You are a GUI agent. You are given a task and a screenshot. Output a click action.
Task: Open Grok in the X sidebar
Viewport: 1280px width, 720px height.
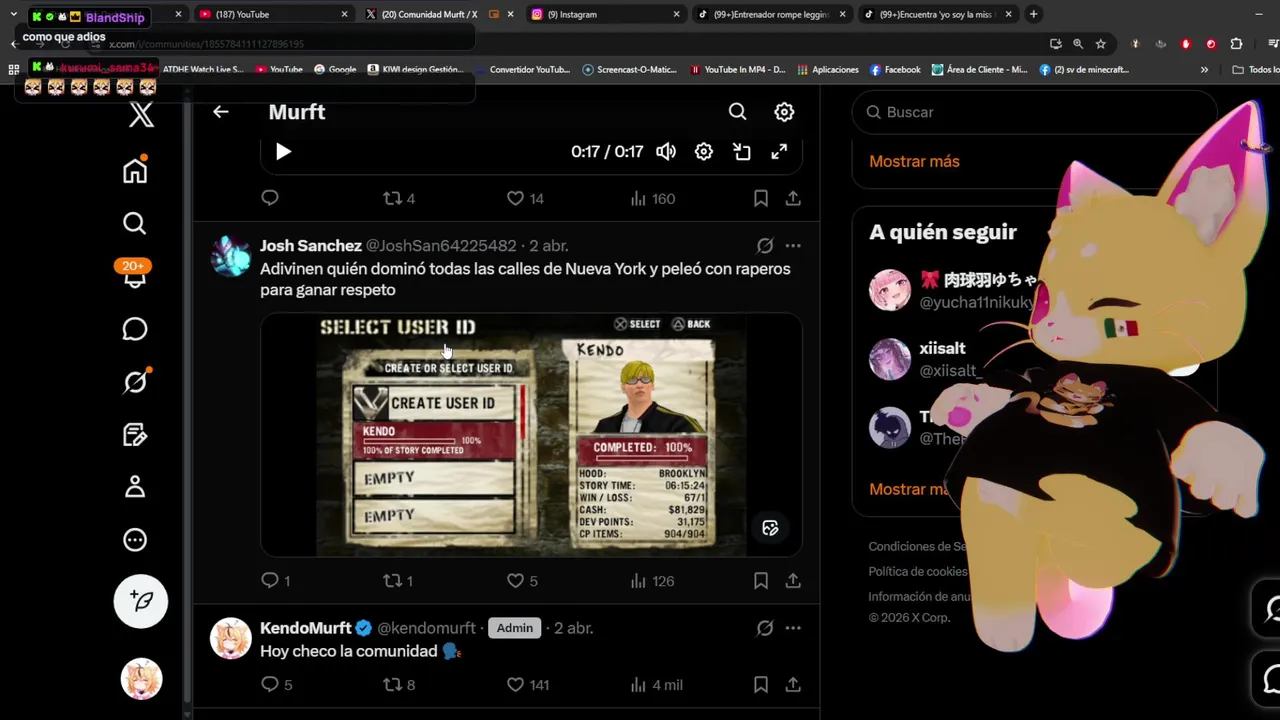135,381
